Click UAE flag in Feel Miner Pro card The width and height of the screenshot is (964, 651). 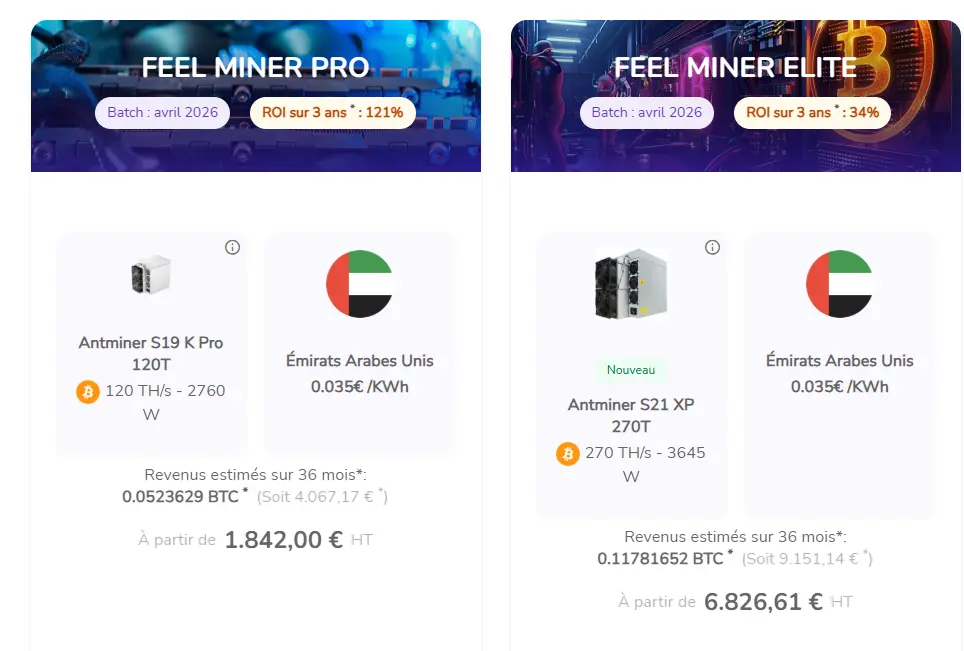[x=359, y=284]
